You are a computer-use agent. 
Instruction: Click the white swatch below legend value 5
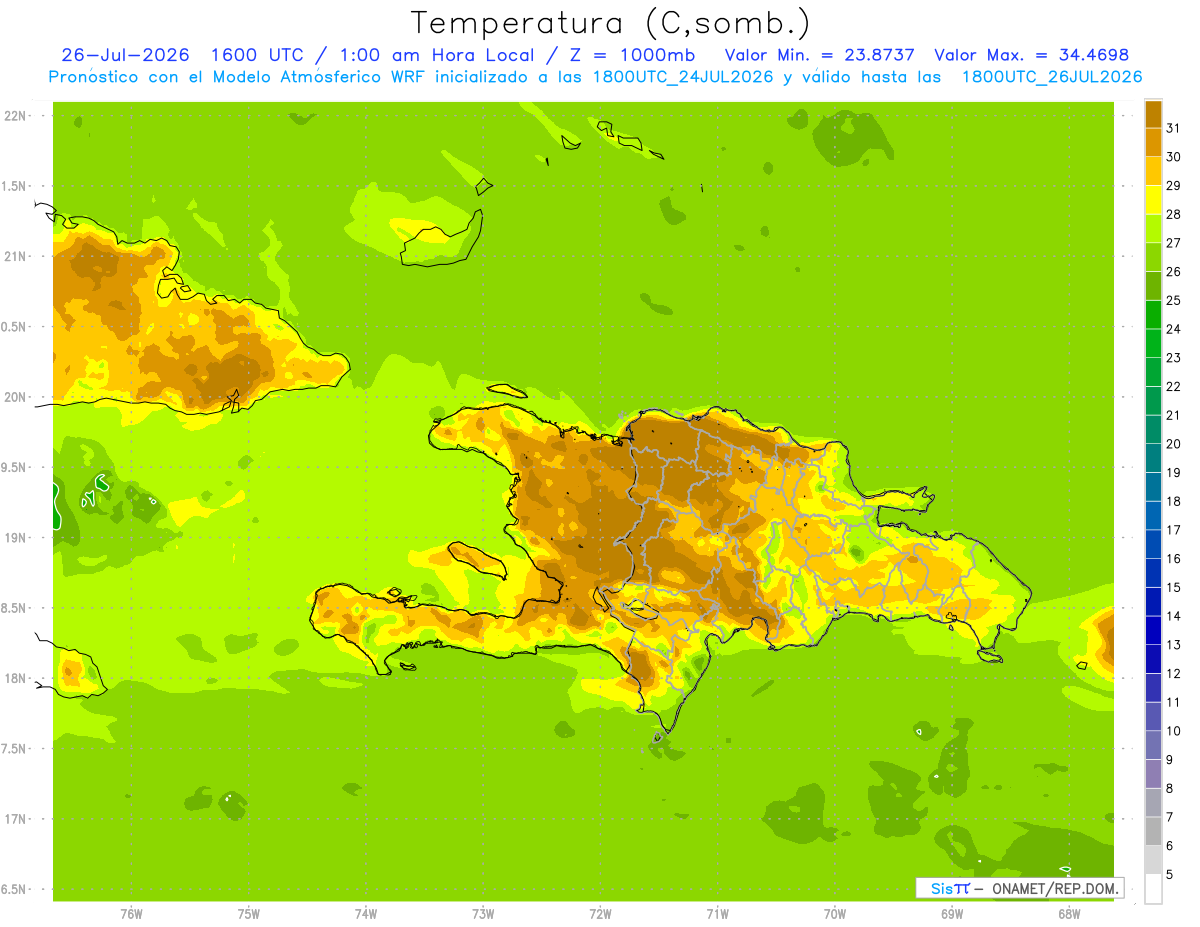tap(1153, 889)
